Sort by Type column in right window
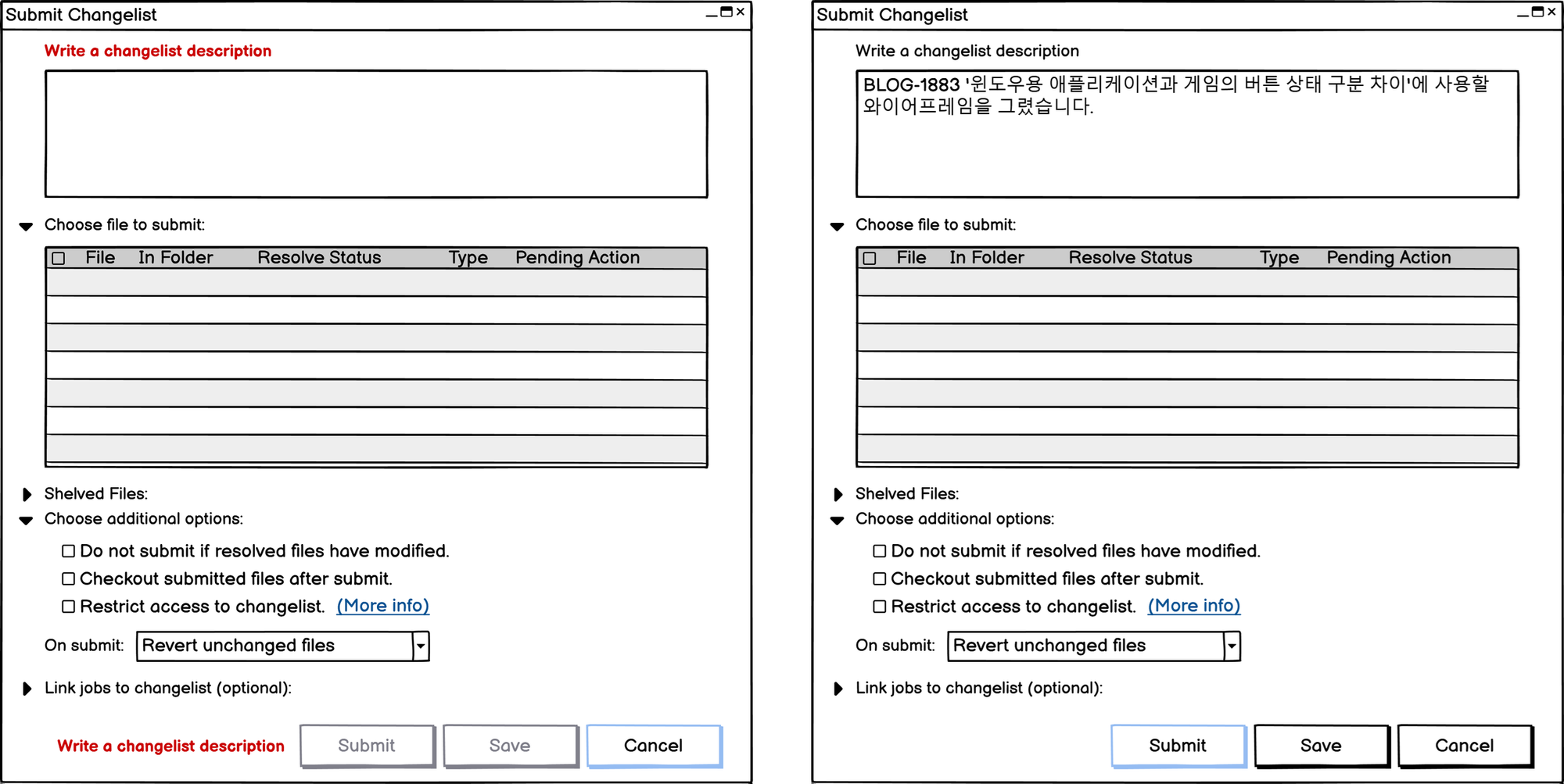1564x784 pixels. tap(1279, 258)
